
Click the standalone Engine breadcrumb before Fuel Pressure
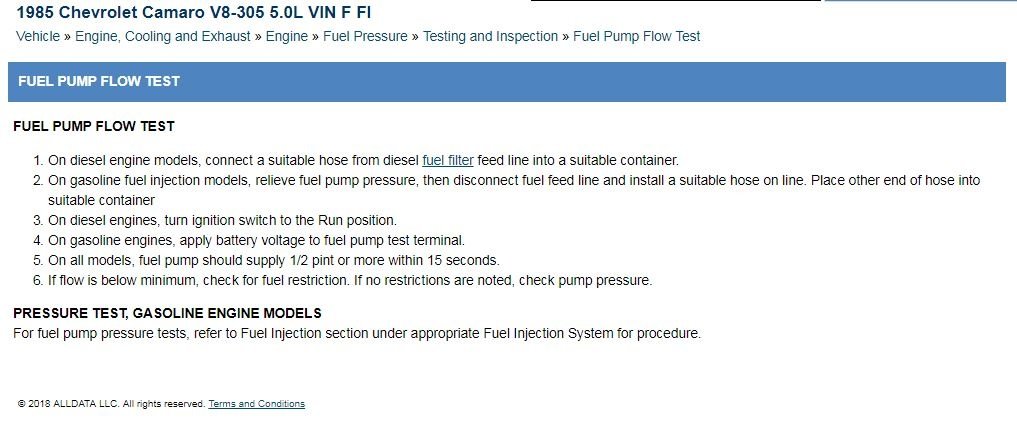coord(286,36)
